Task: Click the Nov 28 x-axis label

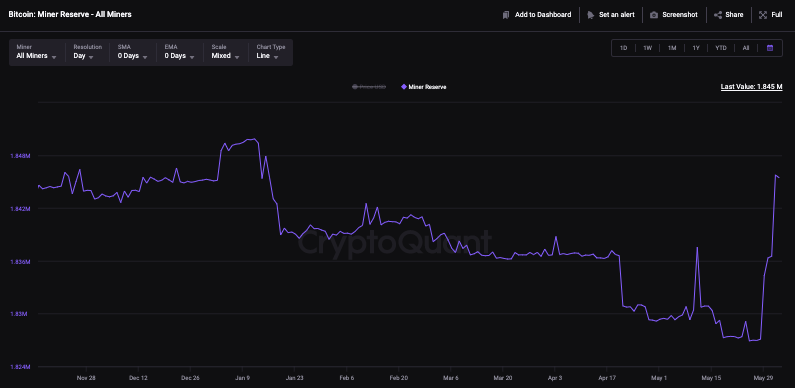Action: pos(86,378)
